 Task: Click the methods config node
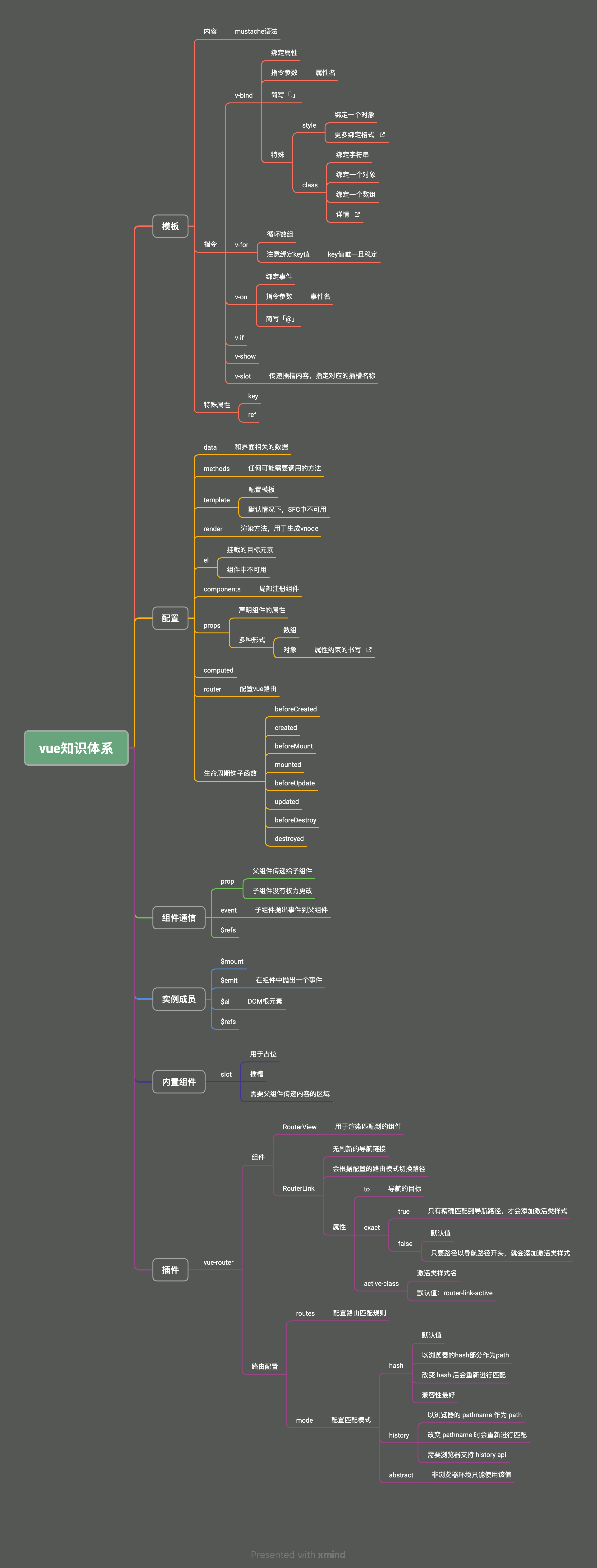click(217, 469)
